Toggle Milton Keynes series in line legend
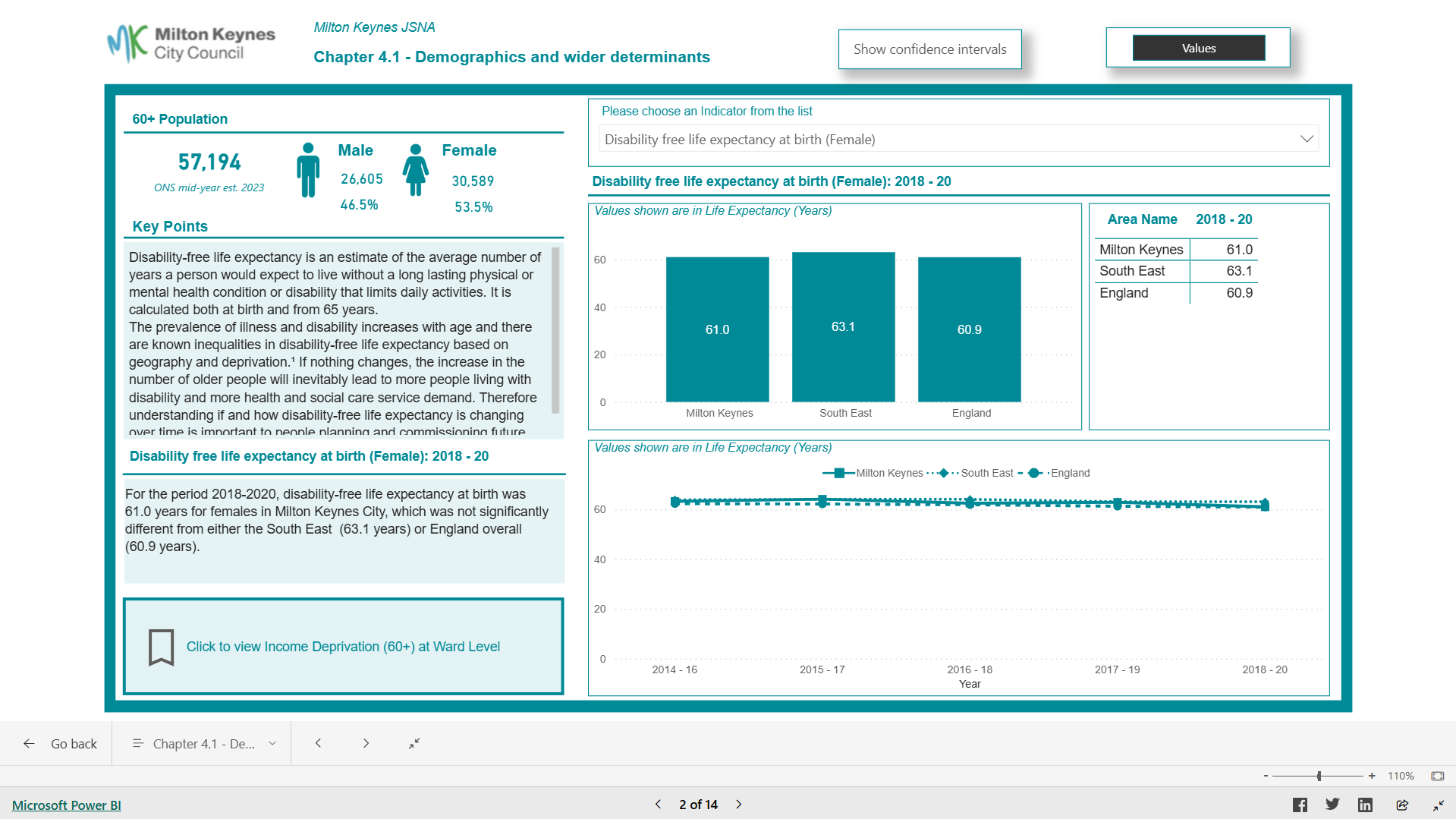The height and width of the screenshot is (819, 1456). (873, 473)
